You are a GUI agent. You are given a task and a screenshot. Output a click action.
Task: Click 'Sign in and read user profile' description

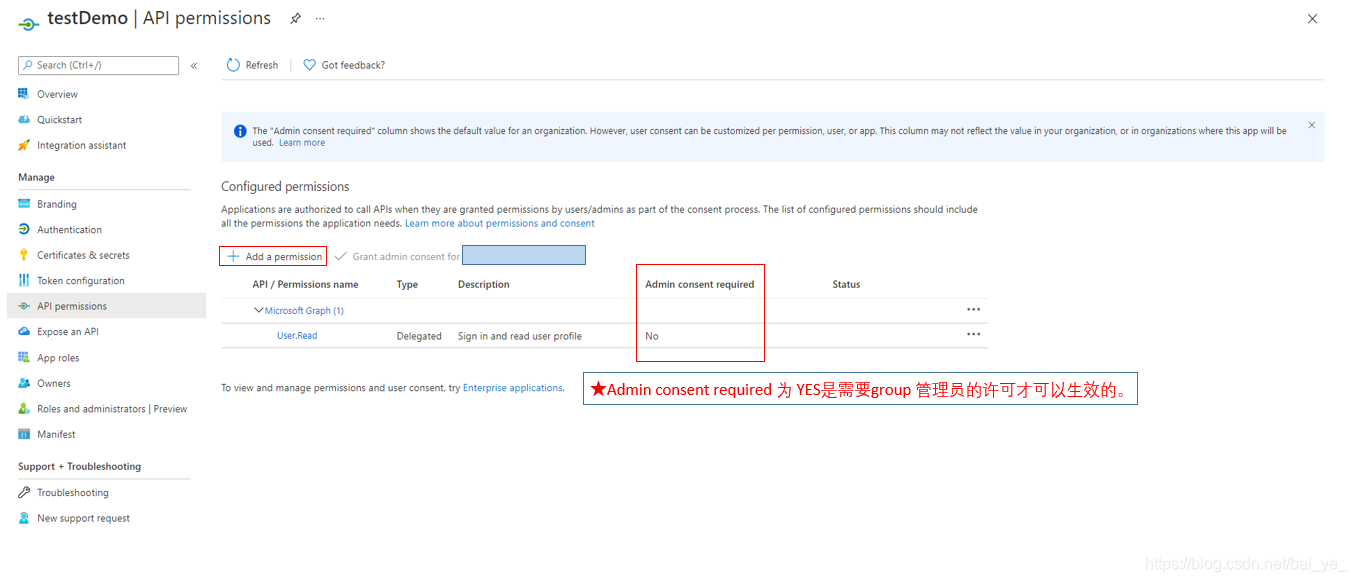click(x=520, y=336)
